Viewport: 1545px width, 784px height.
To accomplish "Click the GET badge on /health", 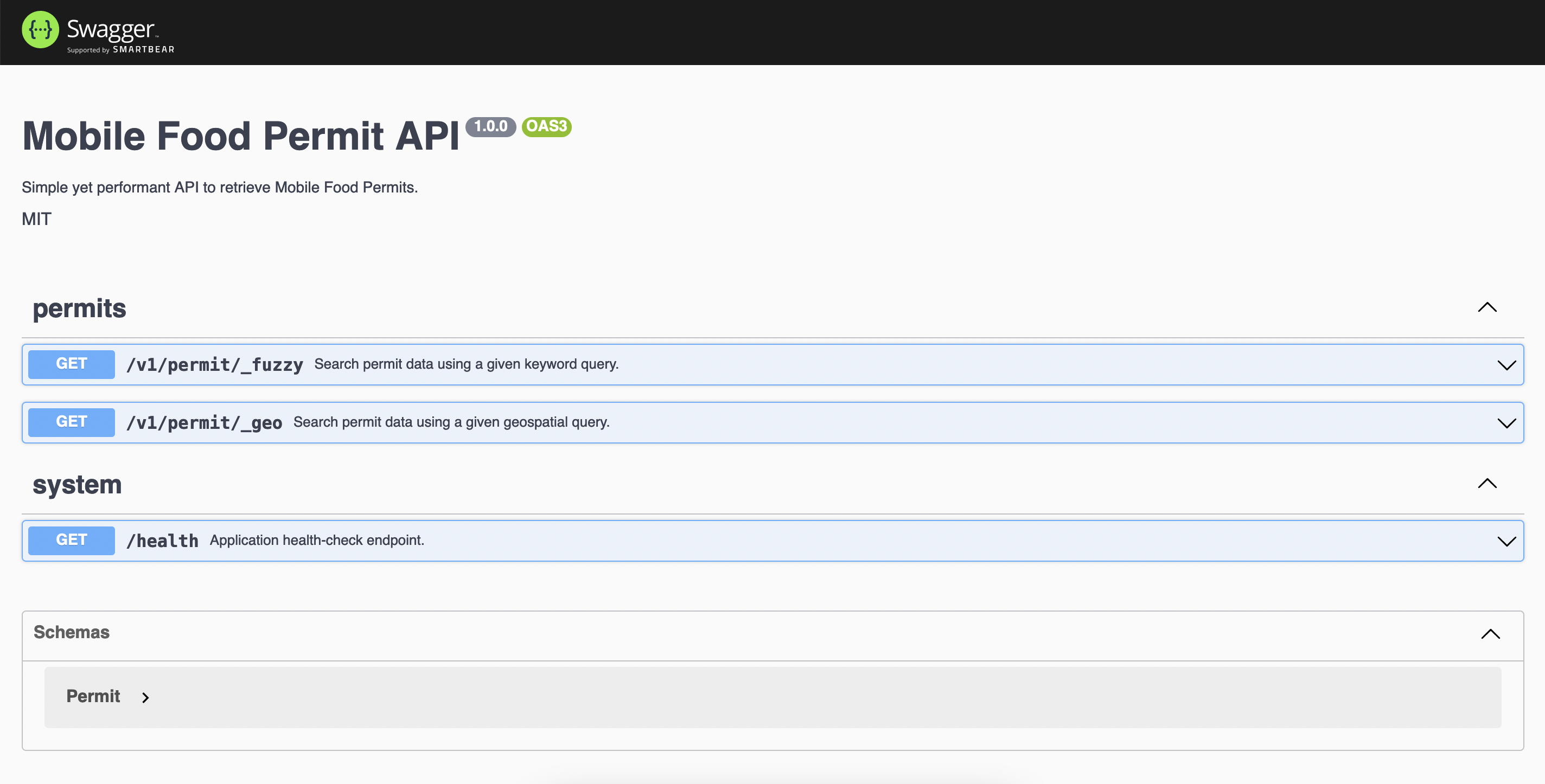I will [71, 539].
